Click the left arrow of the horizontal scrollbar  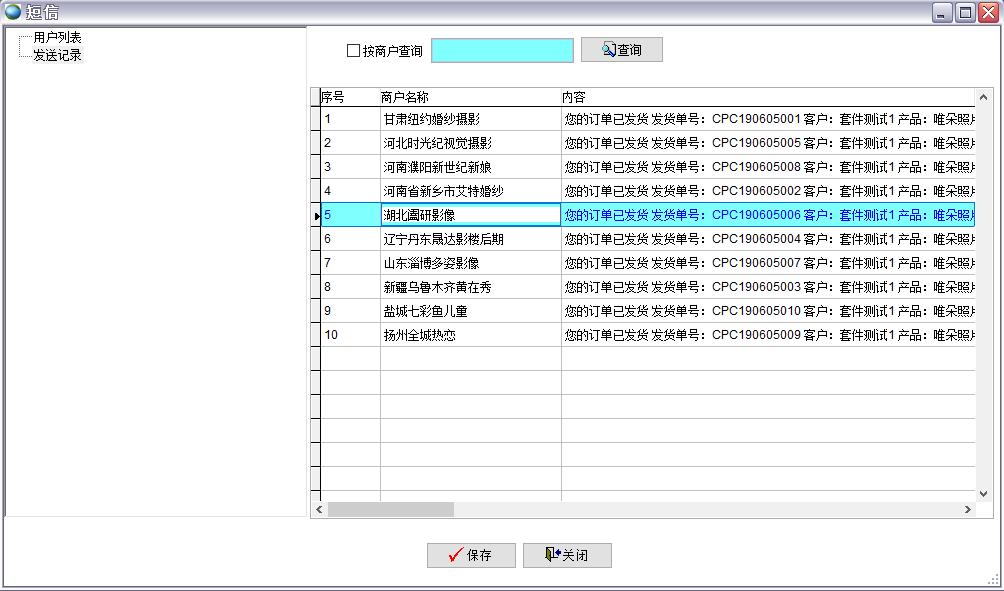[317, 509]
